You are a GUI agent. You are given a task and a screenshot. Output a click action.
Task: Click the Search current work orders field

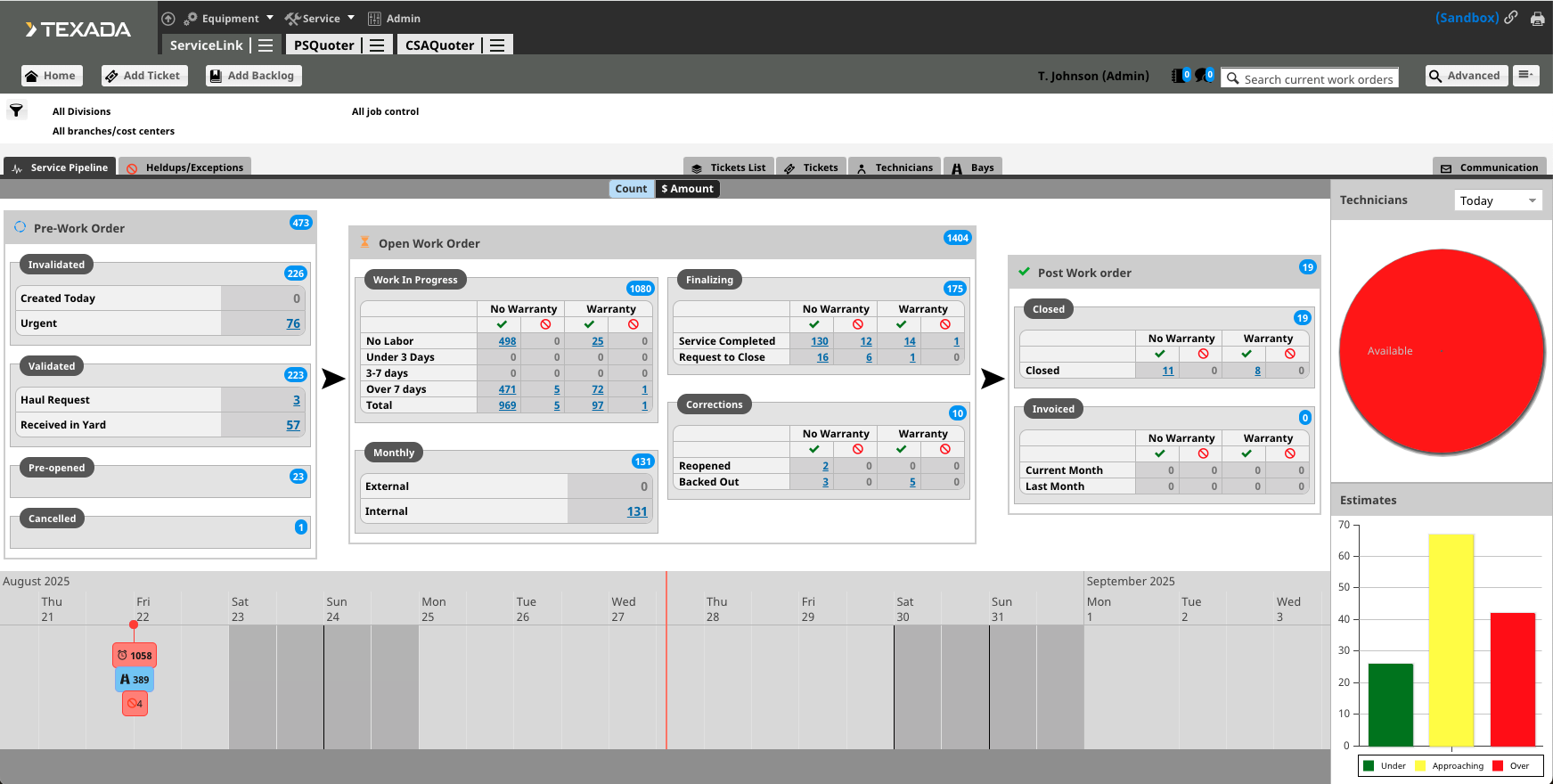(x=1310, y=78)
